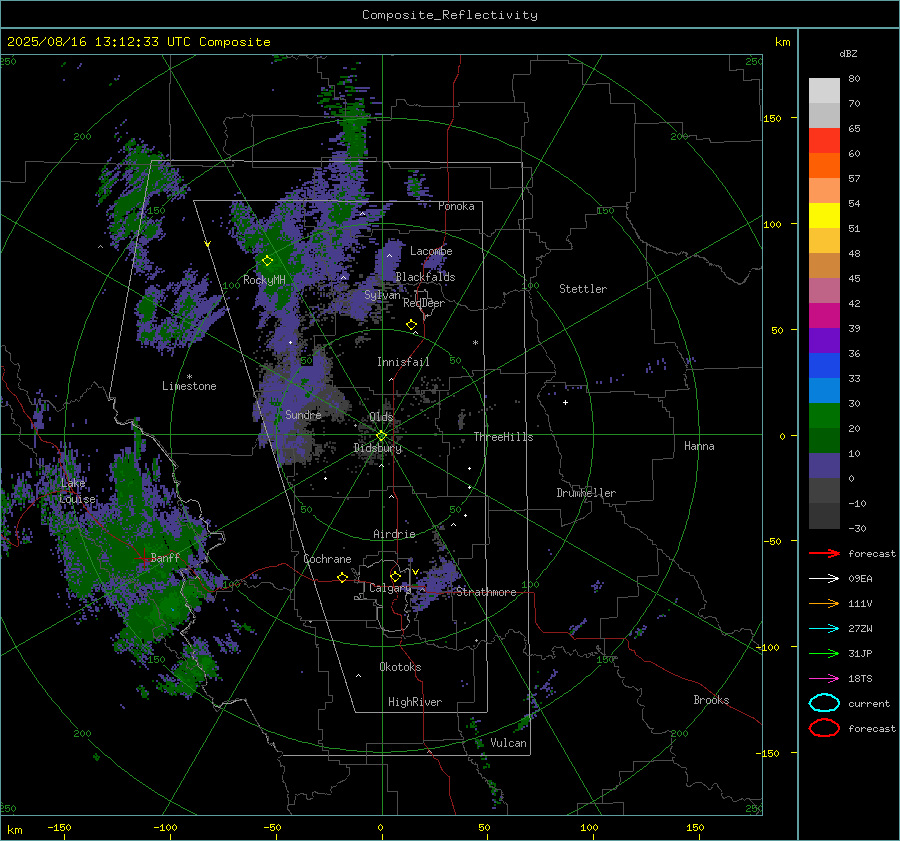The height and width of the screenshot is (841, 900).
Task: Click the red forecast arrow in legend
Action: (x=824, y=553)
